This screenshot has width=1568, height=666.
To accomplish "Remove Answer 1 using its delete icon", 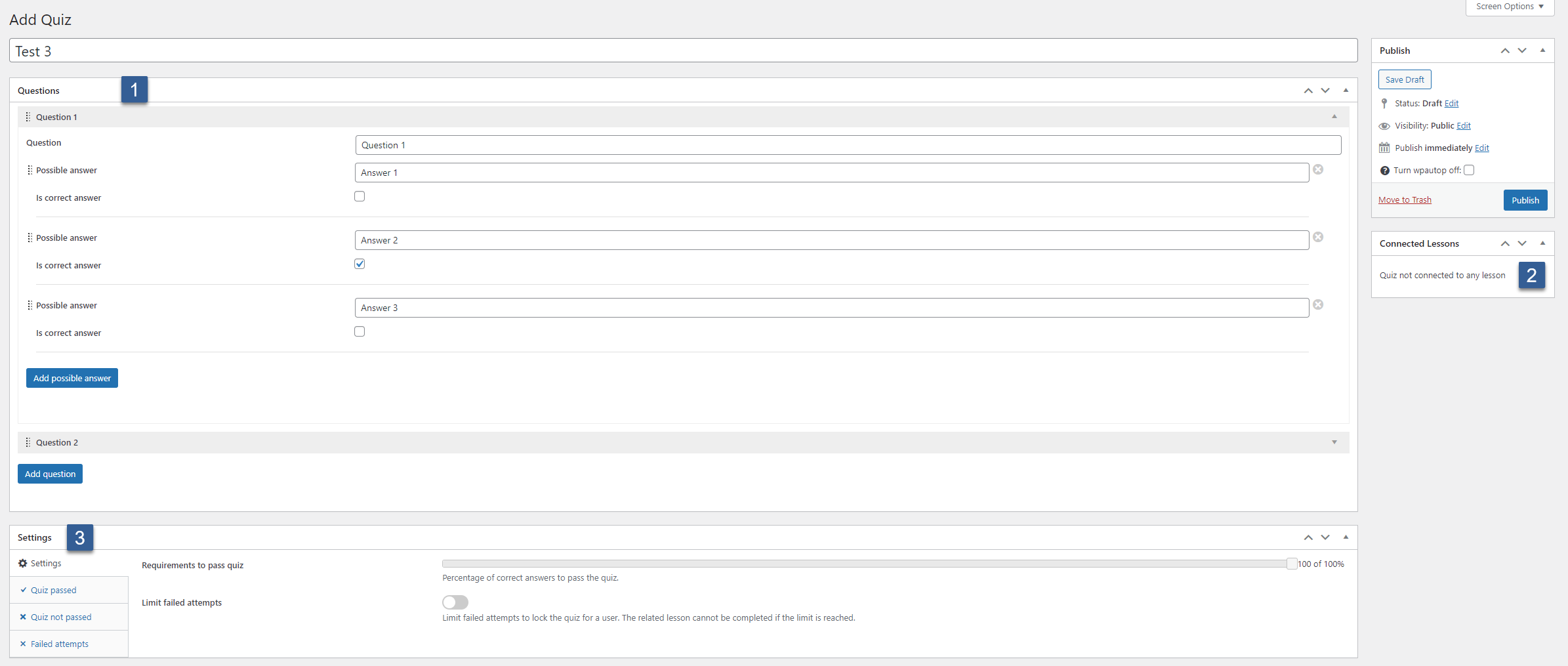I will coord(1318,169).
